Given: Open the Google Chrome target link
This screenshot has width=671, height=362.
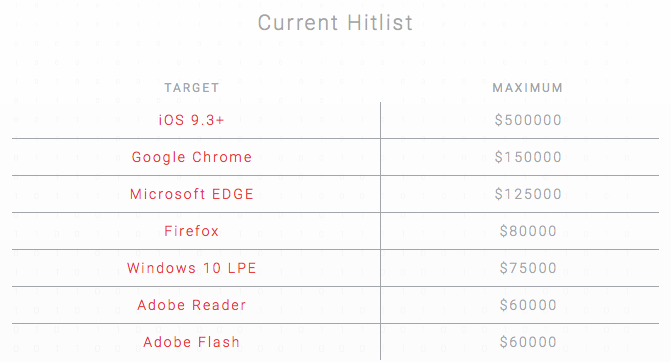Looking at the screenshot, I should coord(191,157).
